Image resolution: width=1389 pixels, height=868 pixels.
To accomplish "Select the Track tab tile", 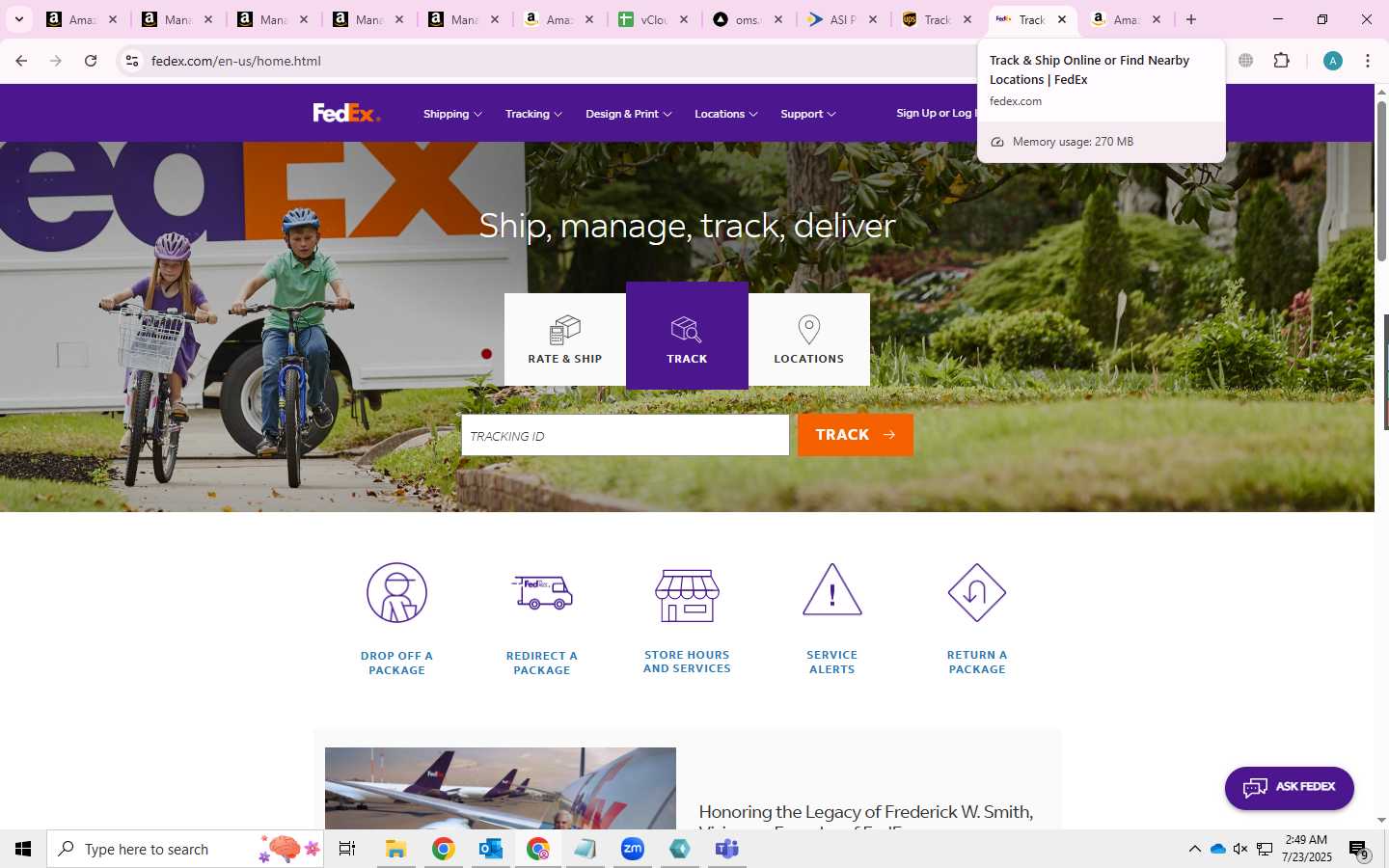I will [687, 336].
